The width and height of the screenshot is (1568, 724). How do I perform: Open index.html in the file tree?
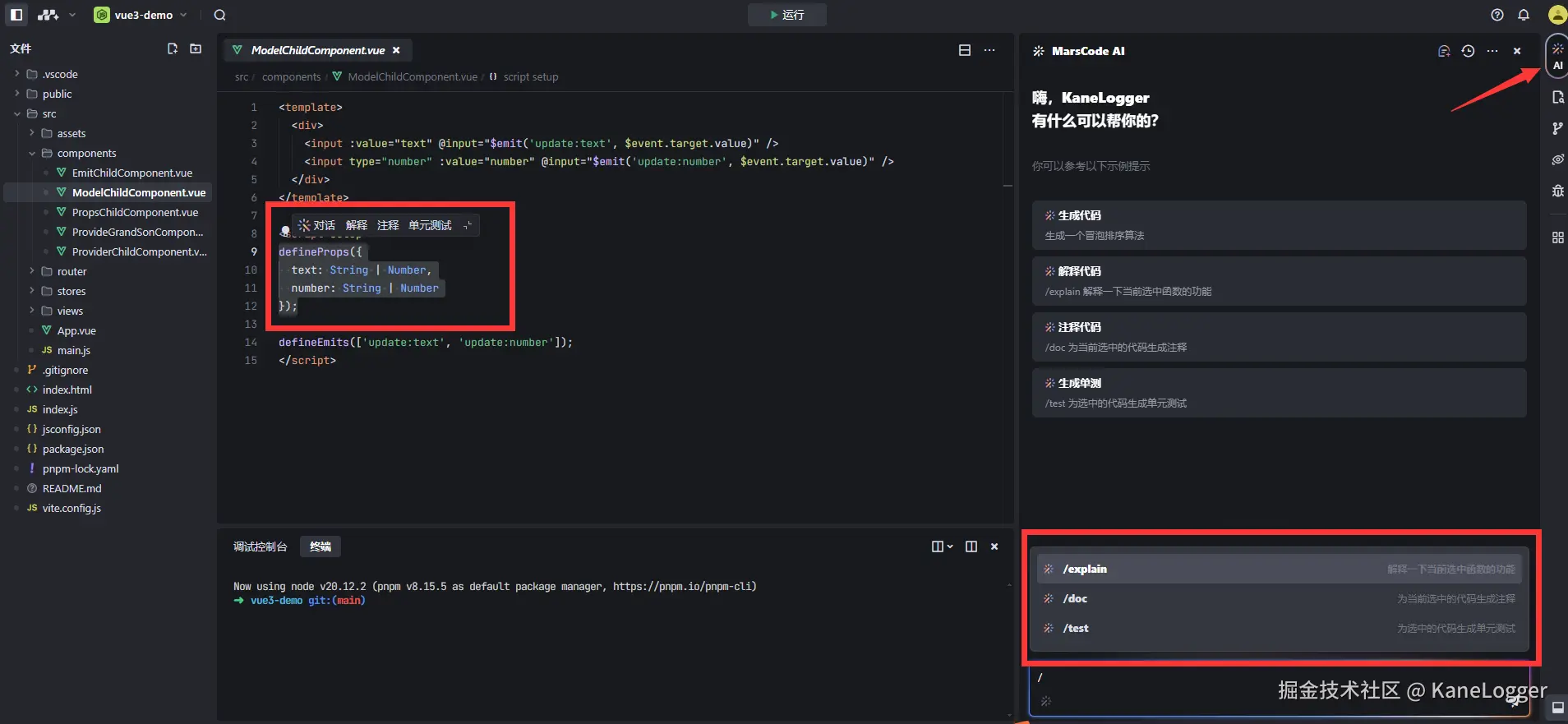pos(67,390)
